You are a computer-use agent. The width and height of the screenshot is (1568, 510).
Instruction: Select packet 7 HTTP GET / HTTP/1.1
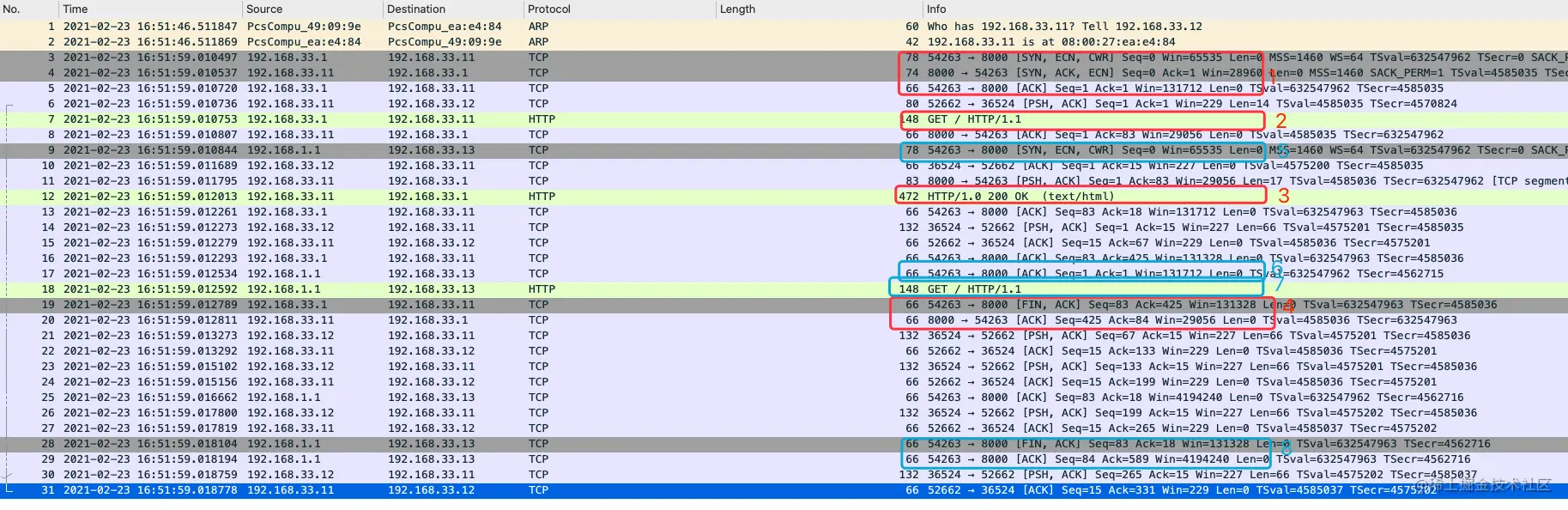(x=784, y=119)
